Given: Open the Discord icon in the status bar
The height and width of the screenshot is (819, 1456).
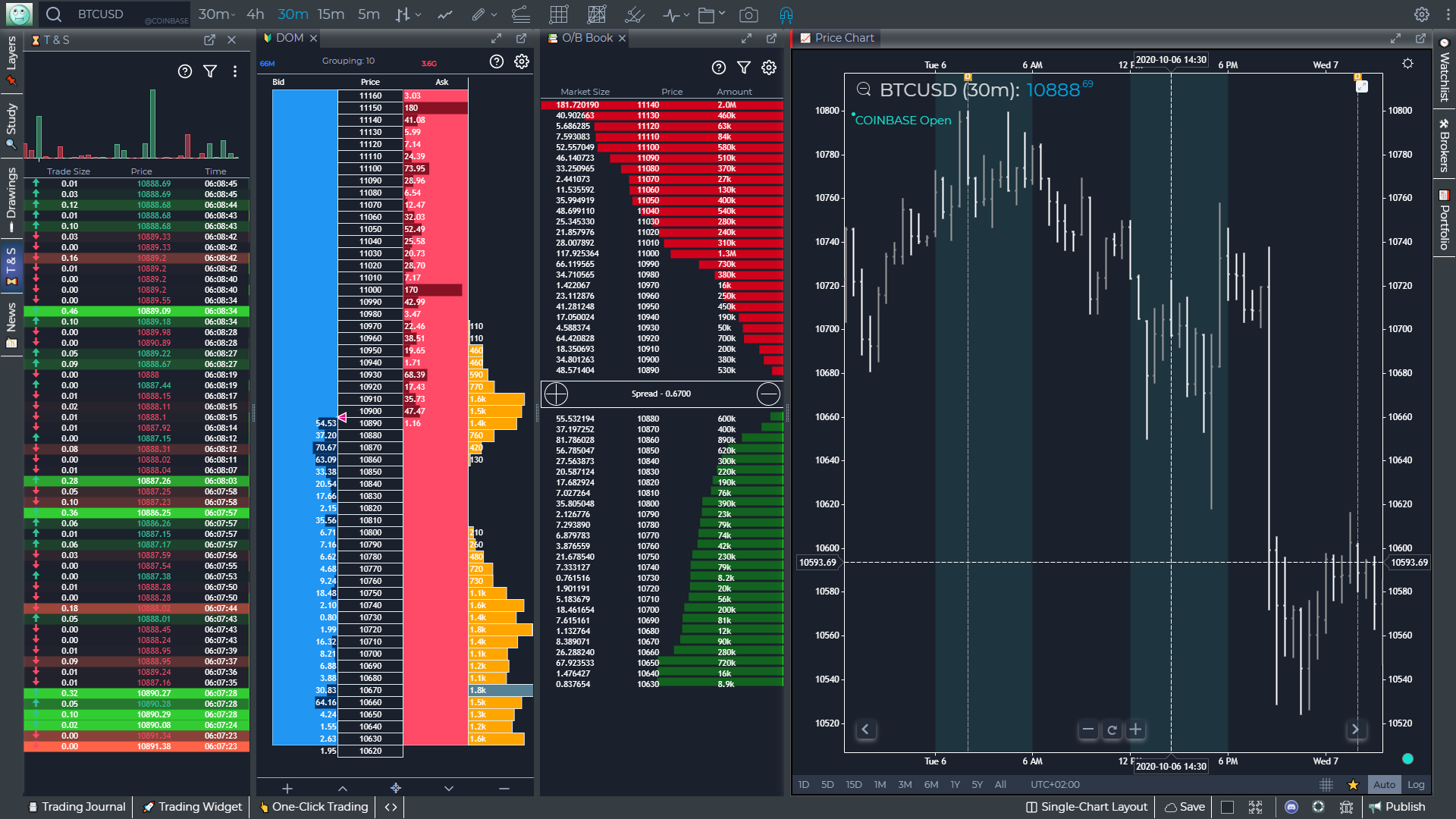Looking at the screenshot, I should click(x=1291, y=807).
